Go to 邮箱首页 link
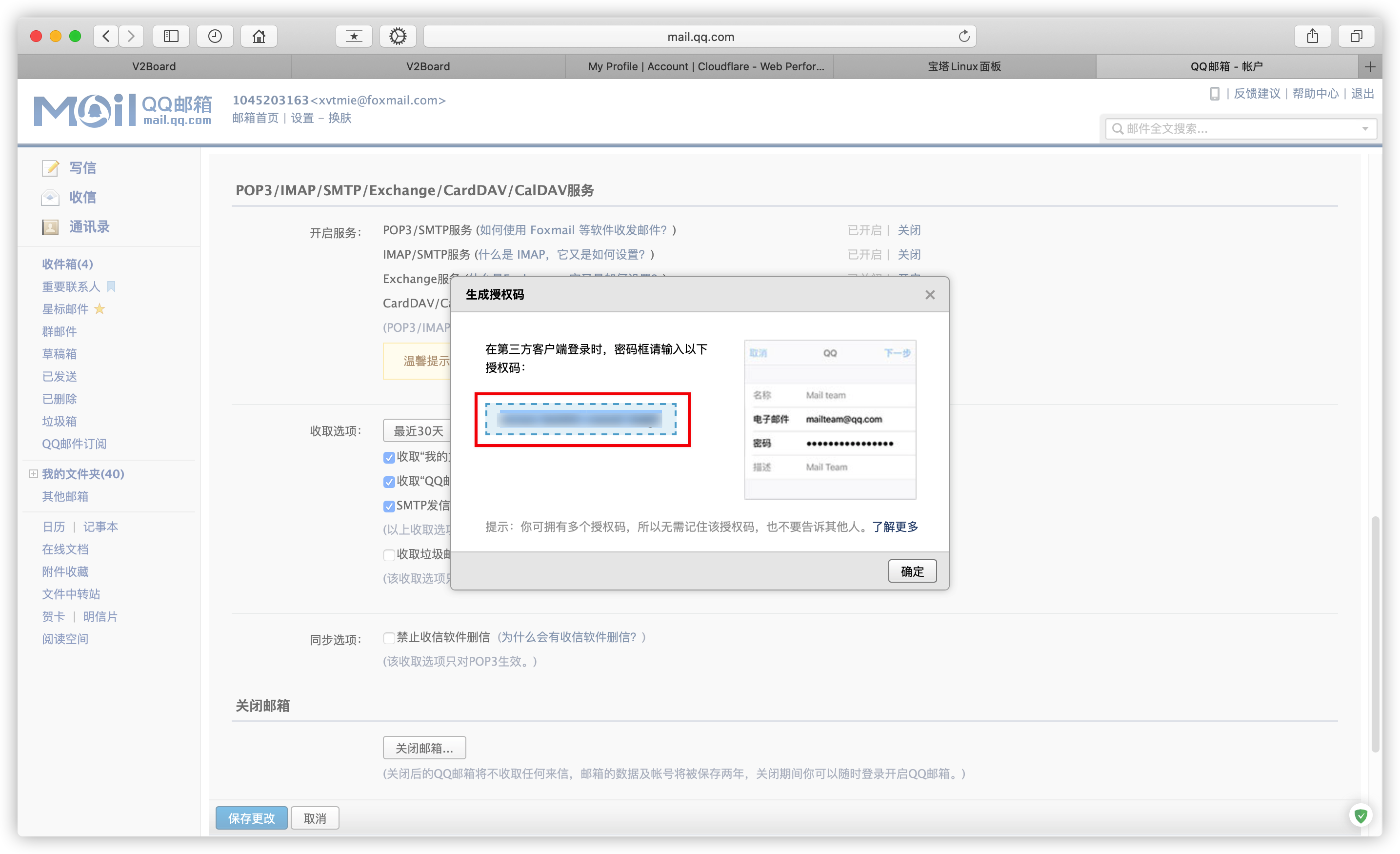The width and height of the screenshot is (1400, 854). [x=255, y=118]
